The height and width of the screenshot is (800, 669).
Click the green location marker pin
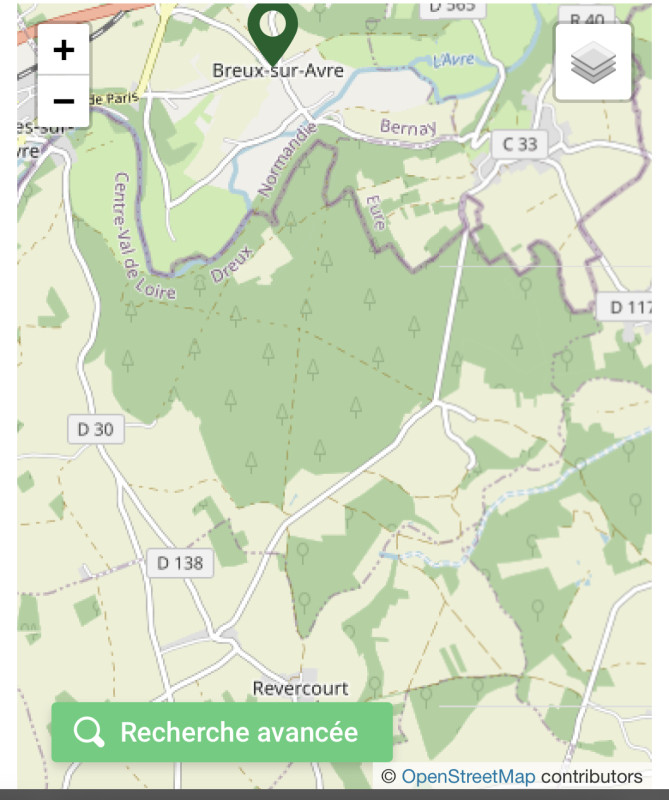coord(272,28)
